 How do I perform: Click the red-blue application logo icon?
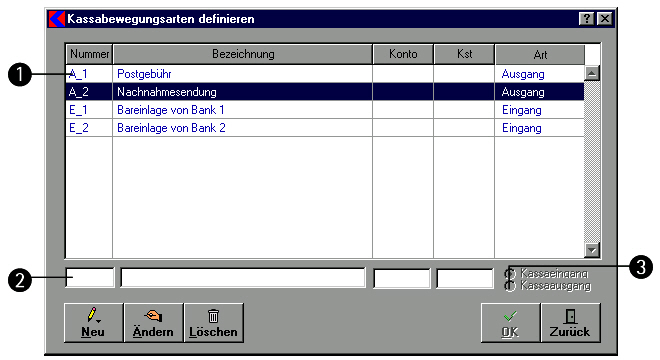(x=57, y=19)
